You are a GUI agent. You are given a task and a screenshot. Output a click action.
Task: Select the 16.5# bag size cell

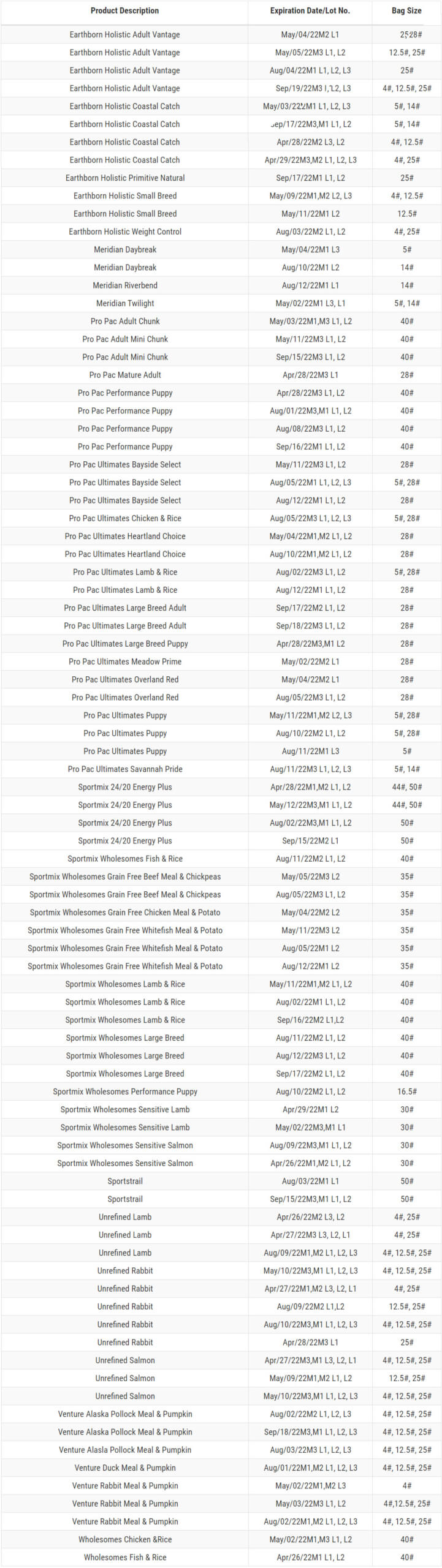click(406, 1091)
